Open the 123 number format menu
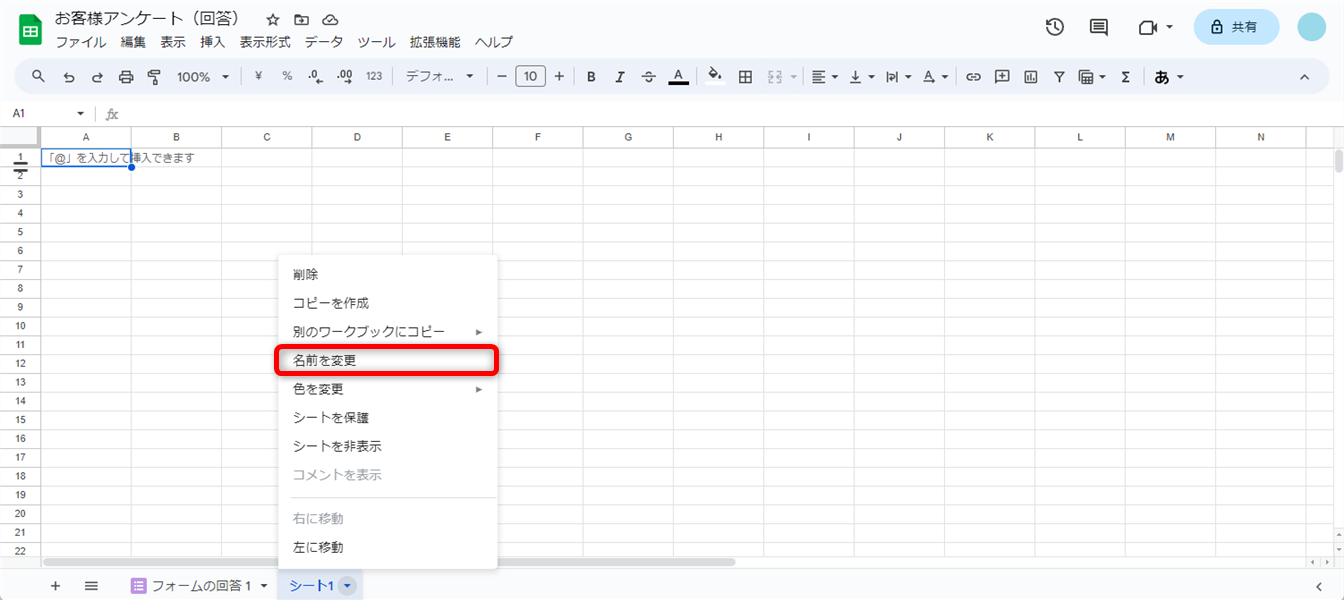Screen dimensions: 1344x600 pyautogui.click(x=374, y=76)
